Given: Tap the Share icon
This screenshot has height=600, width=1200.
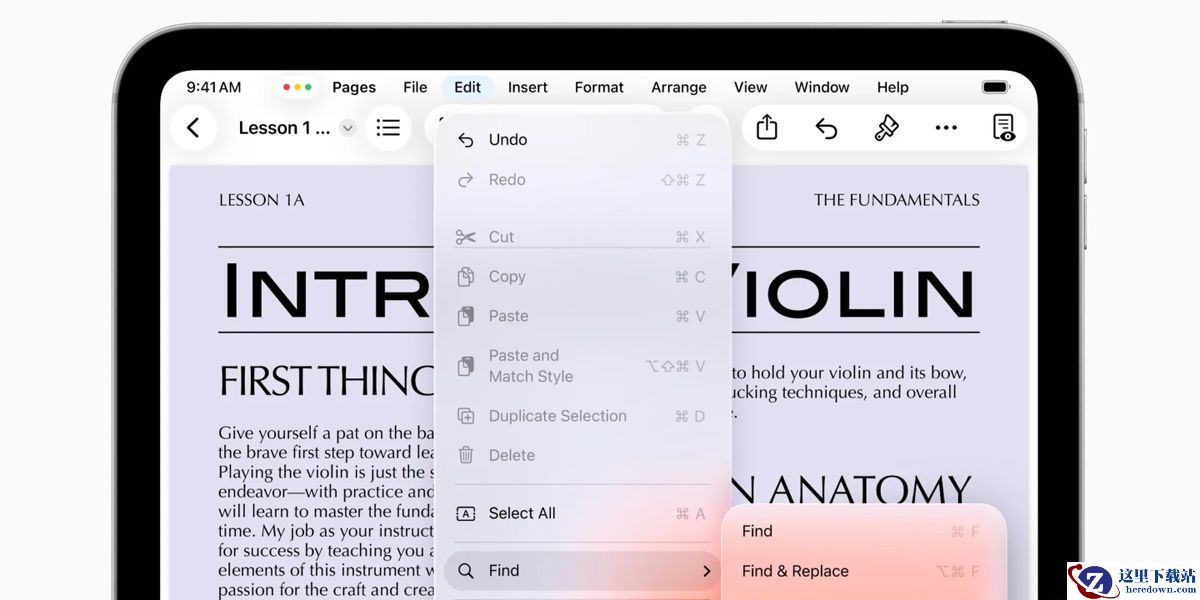Looking at the screenshot, I should click(767, 128).
